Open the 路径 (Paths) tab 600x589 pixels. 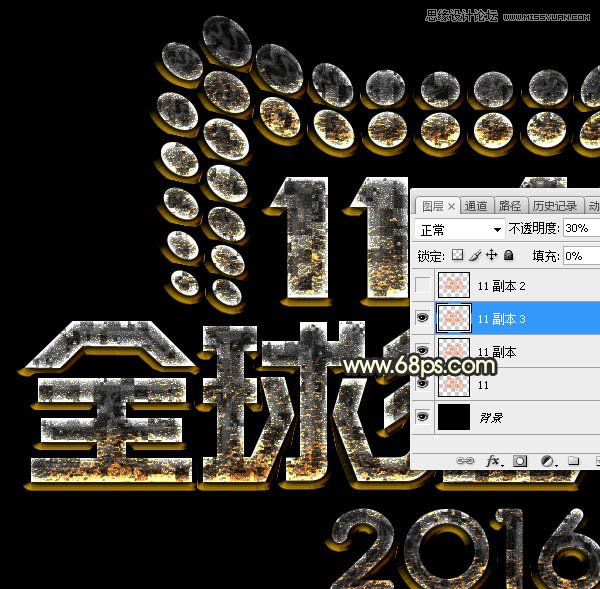pos(510,206)
